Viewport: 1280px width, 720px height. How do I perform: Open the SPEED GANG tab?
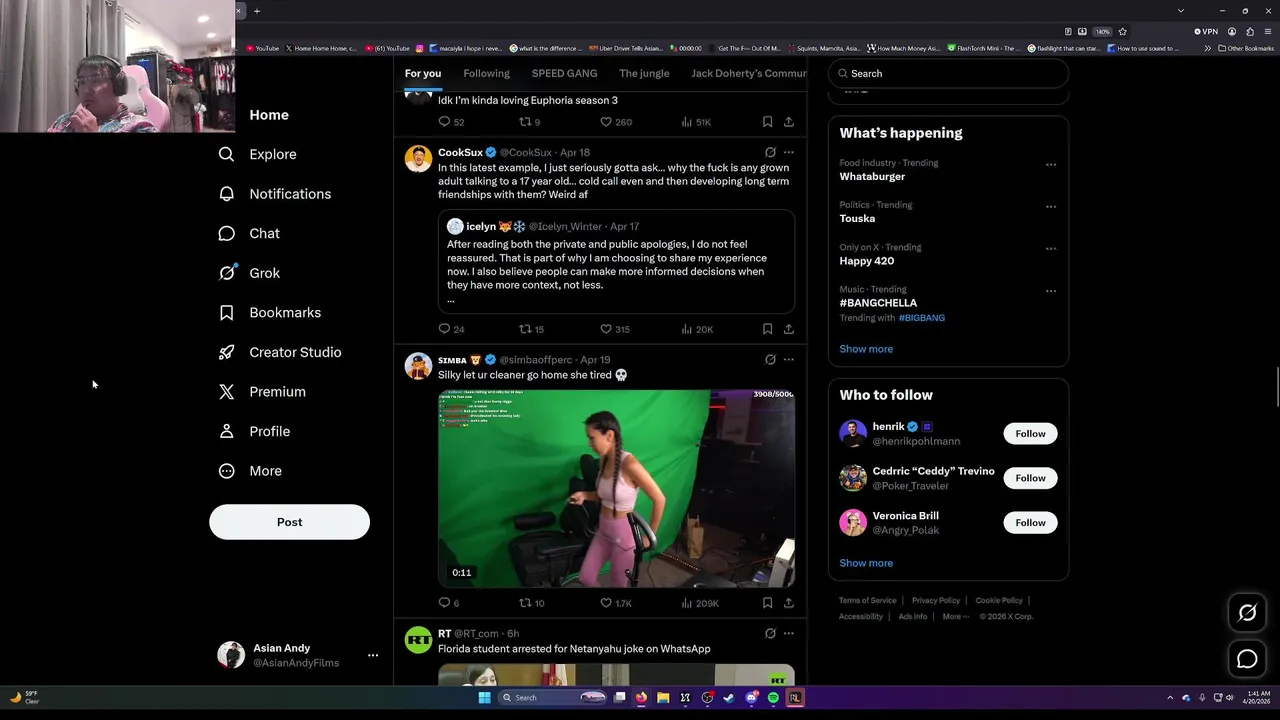pyautogui.click(x=564, y=73)
